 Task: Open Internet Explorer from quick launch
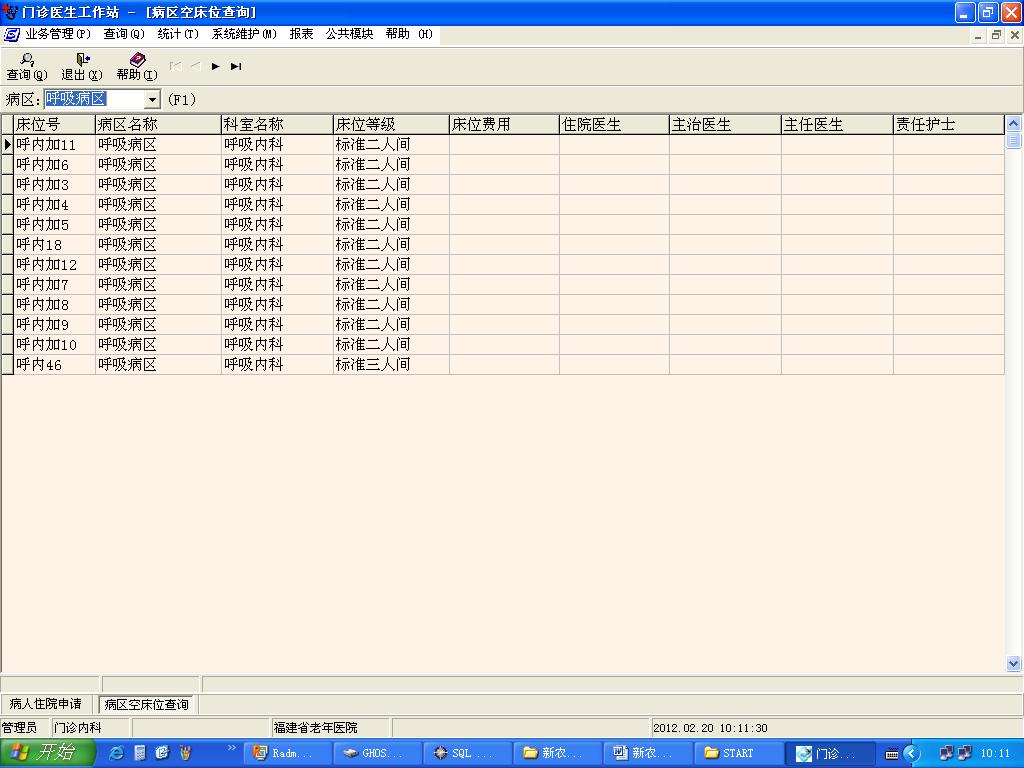tap(117, 753)
